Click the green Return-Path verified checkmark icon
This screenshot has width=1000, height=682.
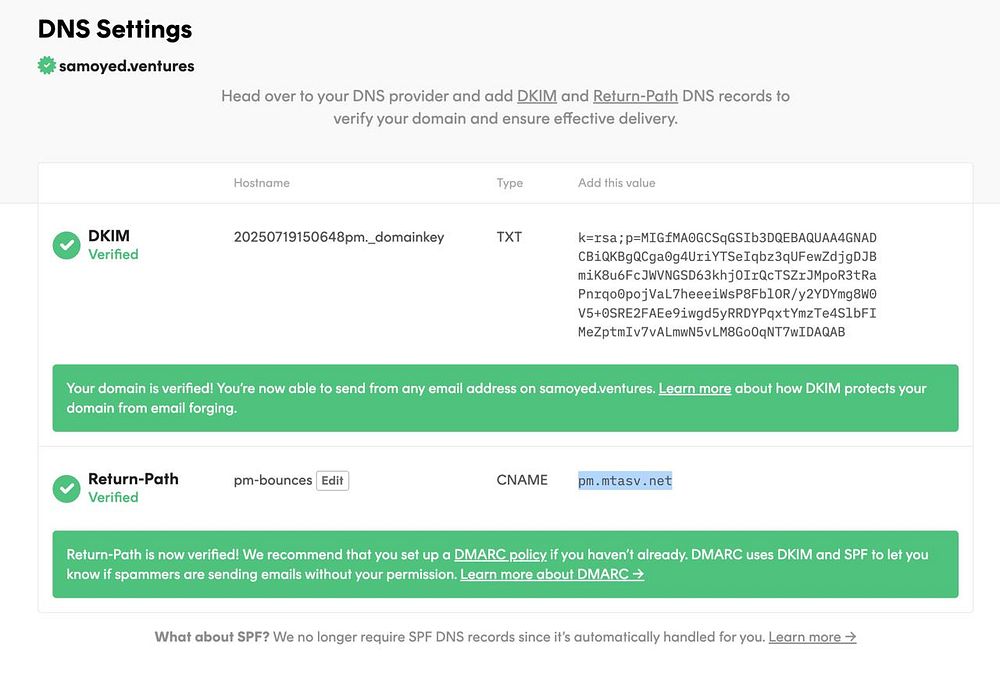coord(67,488)
